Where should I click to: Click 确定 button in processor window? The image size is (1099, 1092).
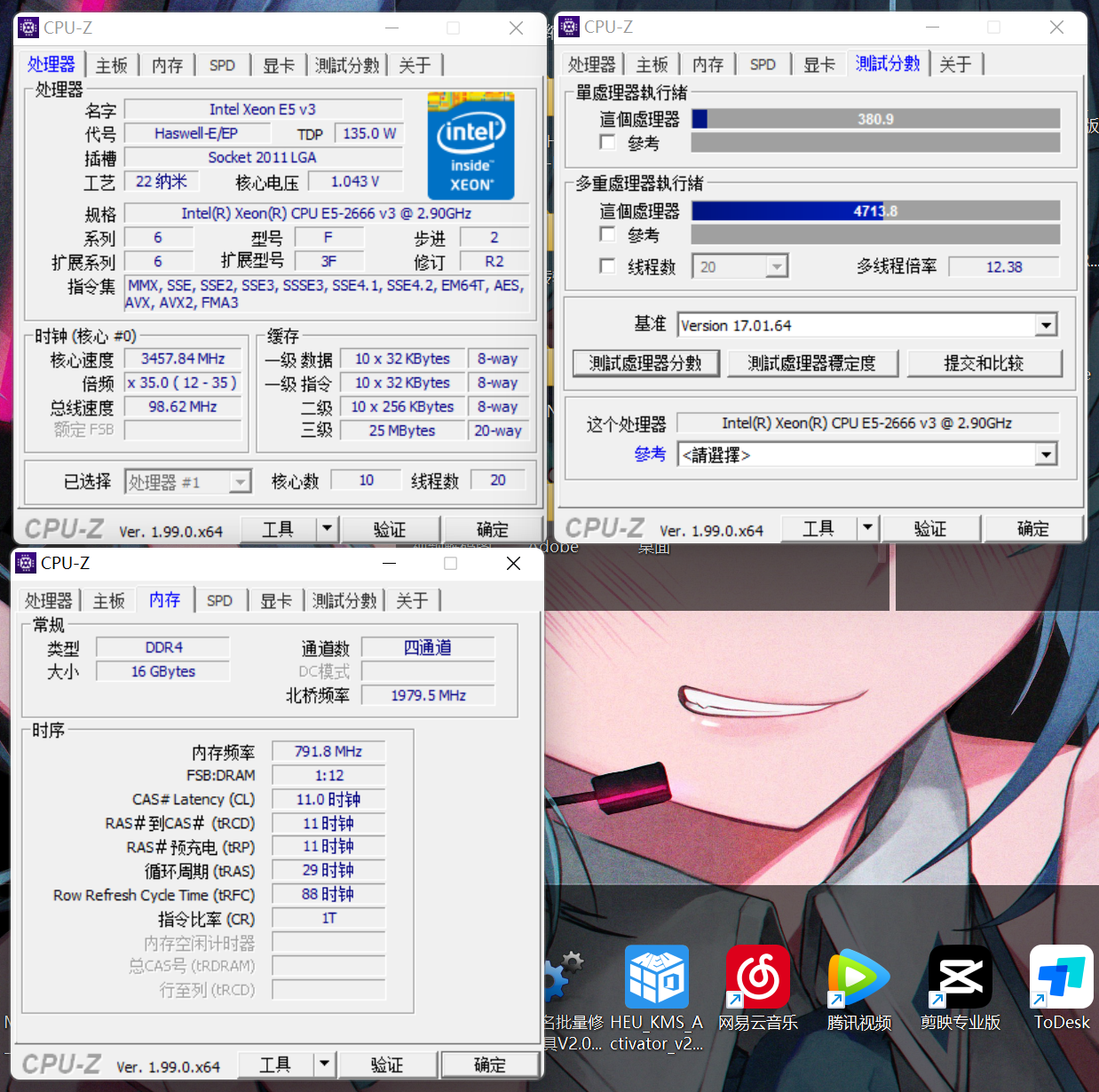(493, 529)
